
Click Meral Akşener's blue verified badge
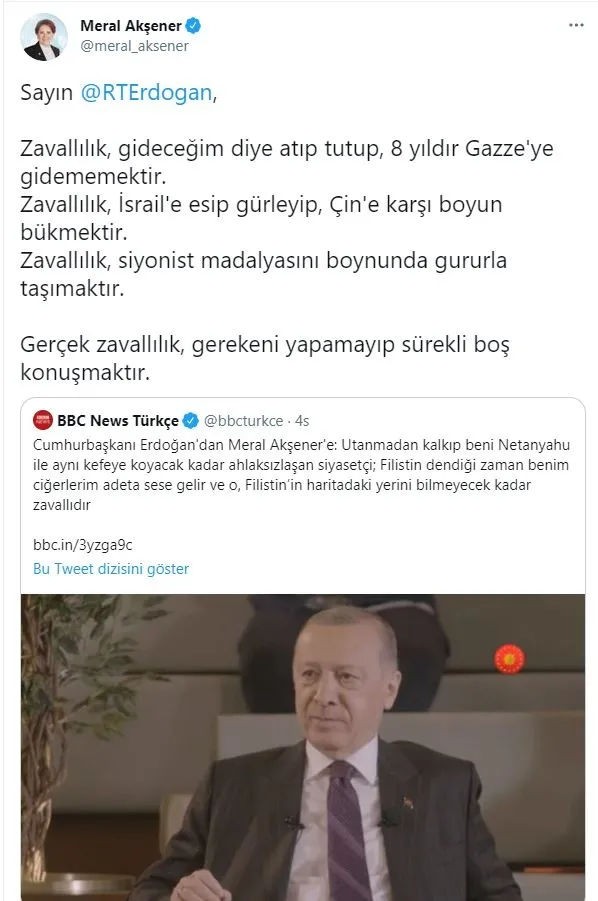click(x=193, y=25)
